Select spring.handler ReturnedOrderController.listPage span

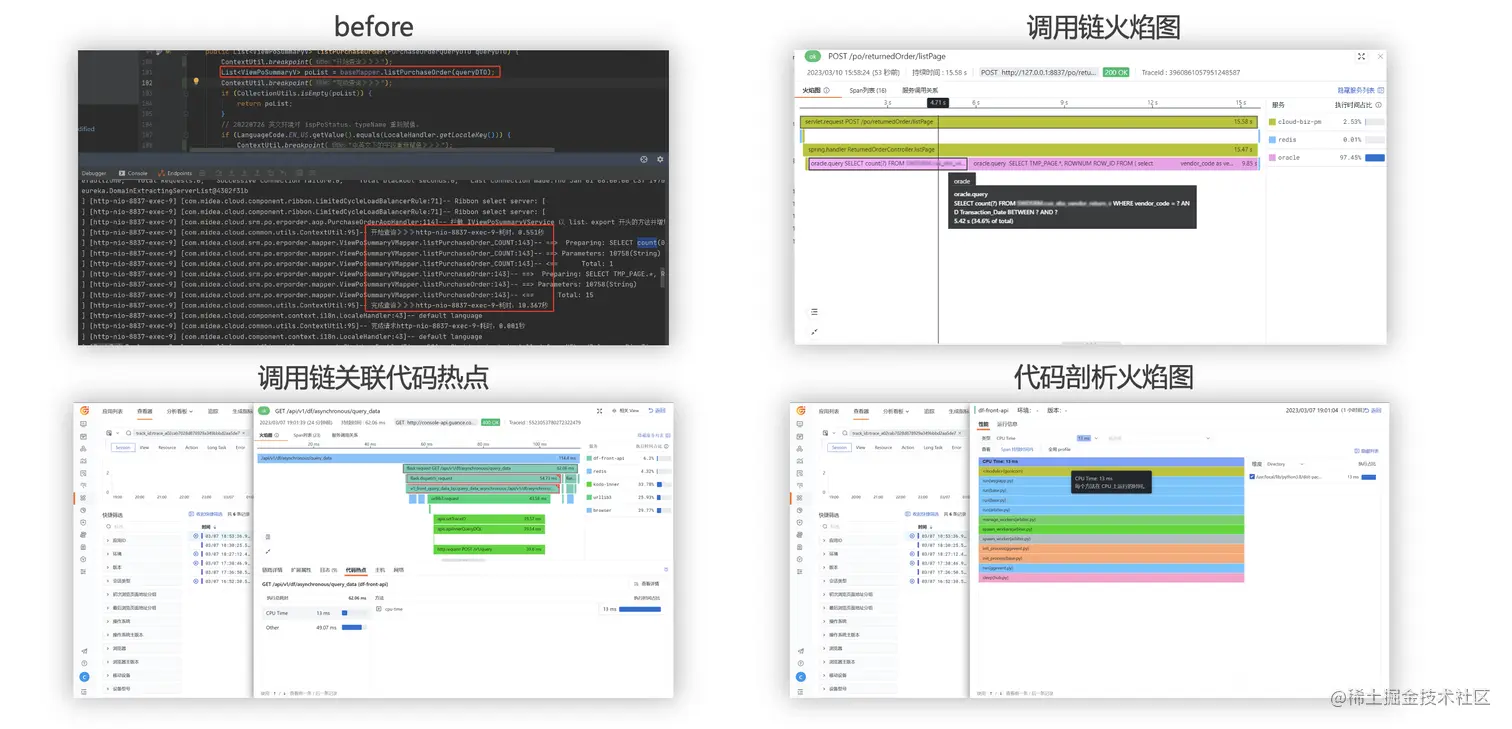click(1031, 149)
